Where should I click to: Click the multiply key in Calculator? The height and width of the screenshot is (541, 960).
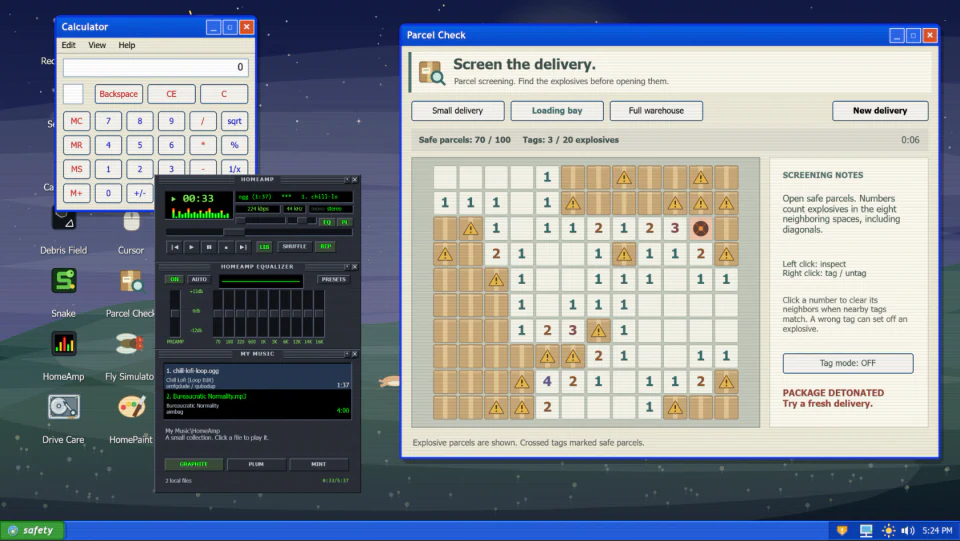(203, 145)
